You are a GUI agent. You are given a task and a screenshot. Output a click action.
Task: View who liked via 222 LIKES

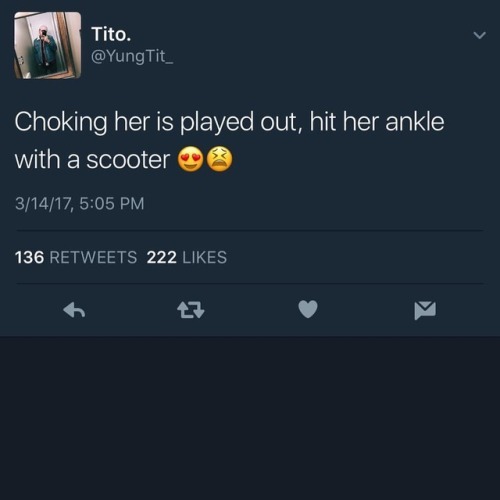(187, 257)
